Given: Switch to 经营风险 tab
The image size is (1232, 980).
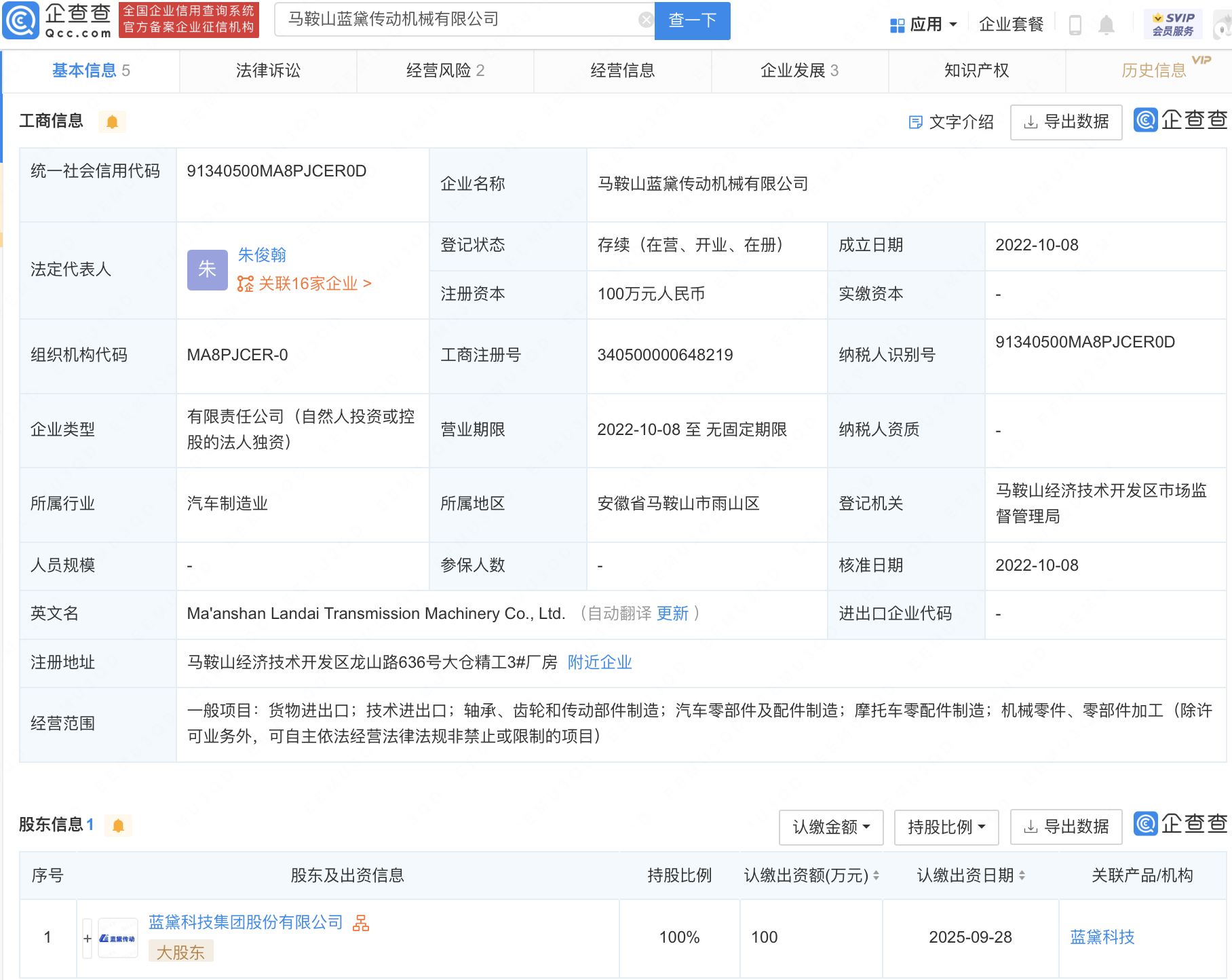Looking at the screenshot, I should pos(445,71).
